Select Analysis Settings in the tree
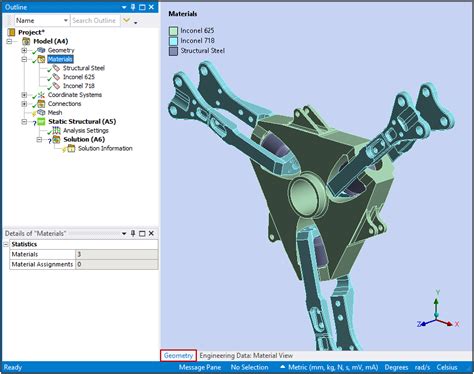The height and width of the screenshot is (374, 474). coord(86,130)
